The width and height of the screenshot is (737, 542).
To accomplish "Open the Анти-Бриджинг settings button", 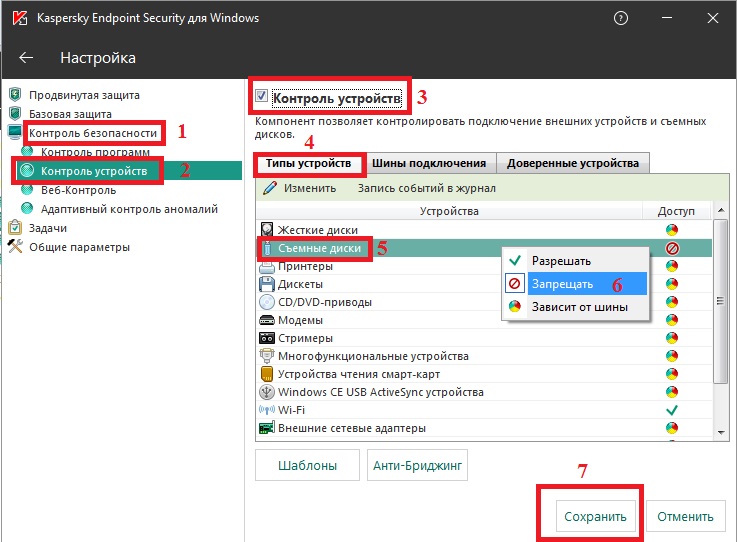I will coord(417,465).
